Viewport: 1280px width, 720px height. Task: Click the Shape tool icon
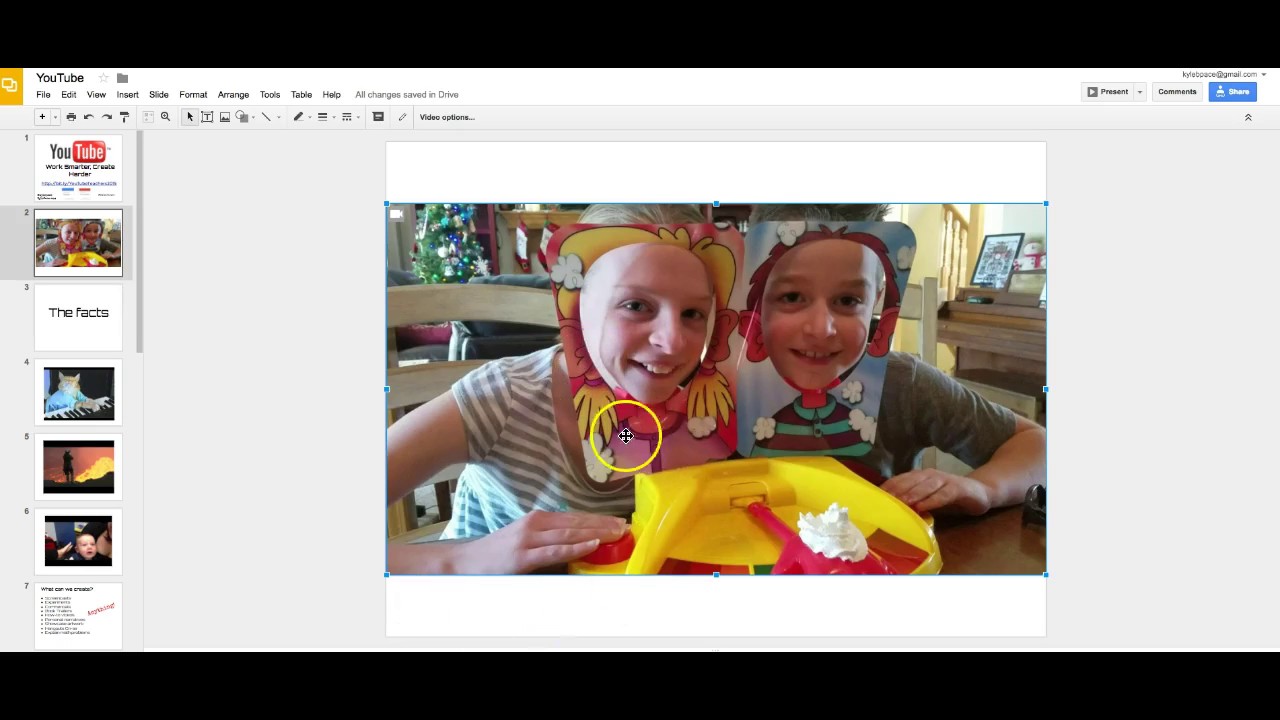click(242, 117)
